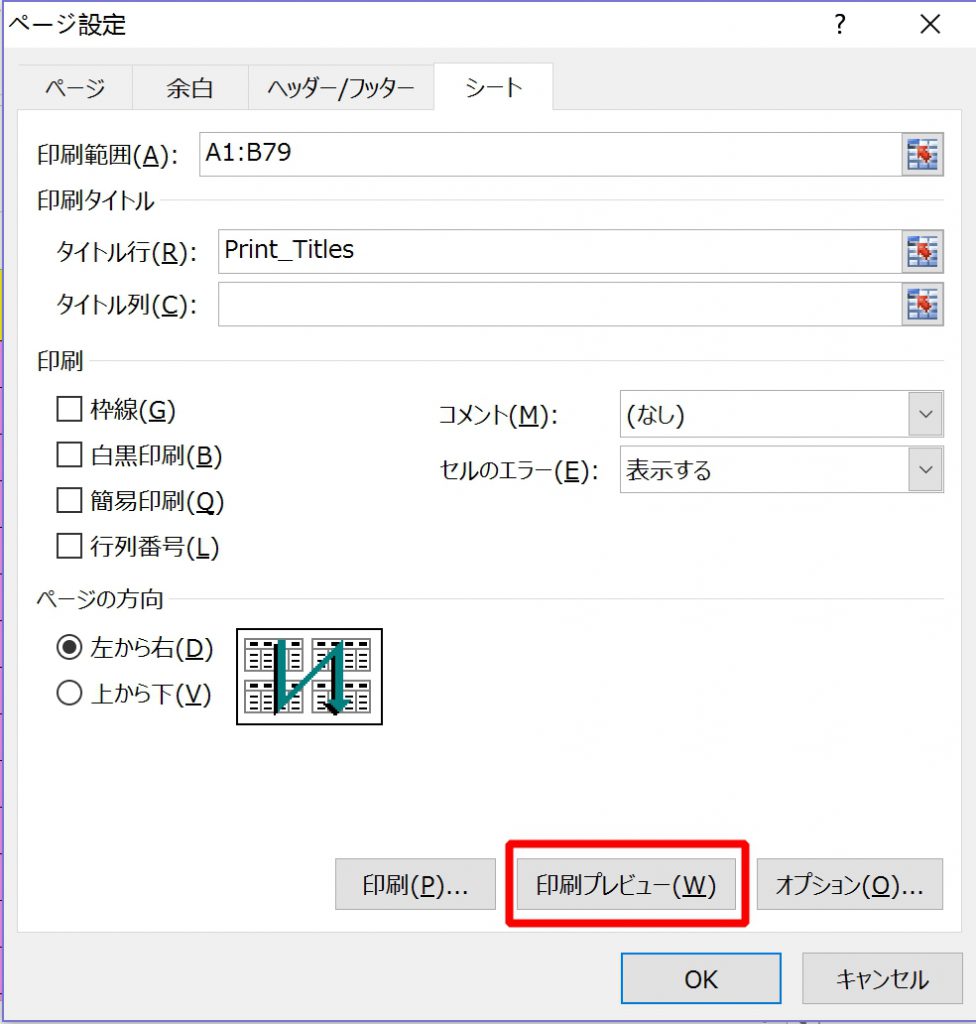The width and height of the screenshot is (976, 1024).
Task: Go to the ヘッダー/フッター tab
Action: (x=340, y=88)
